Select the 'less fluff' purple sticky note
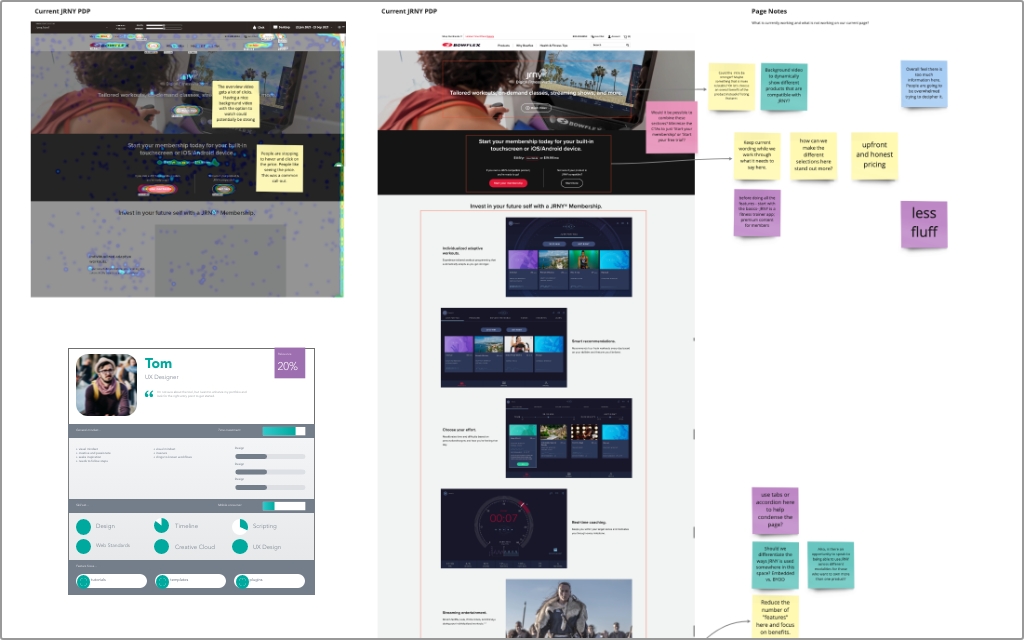 [923, 224]
